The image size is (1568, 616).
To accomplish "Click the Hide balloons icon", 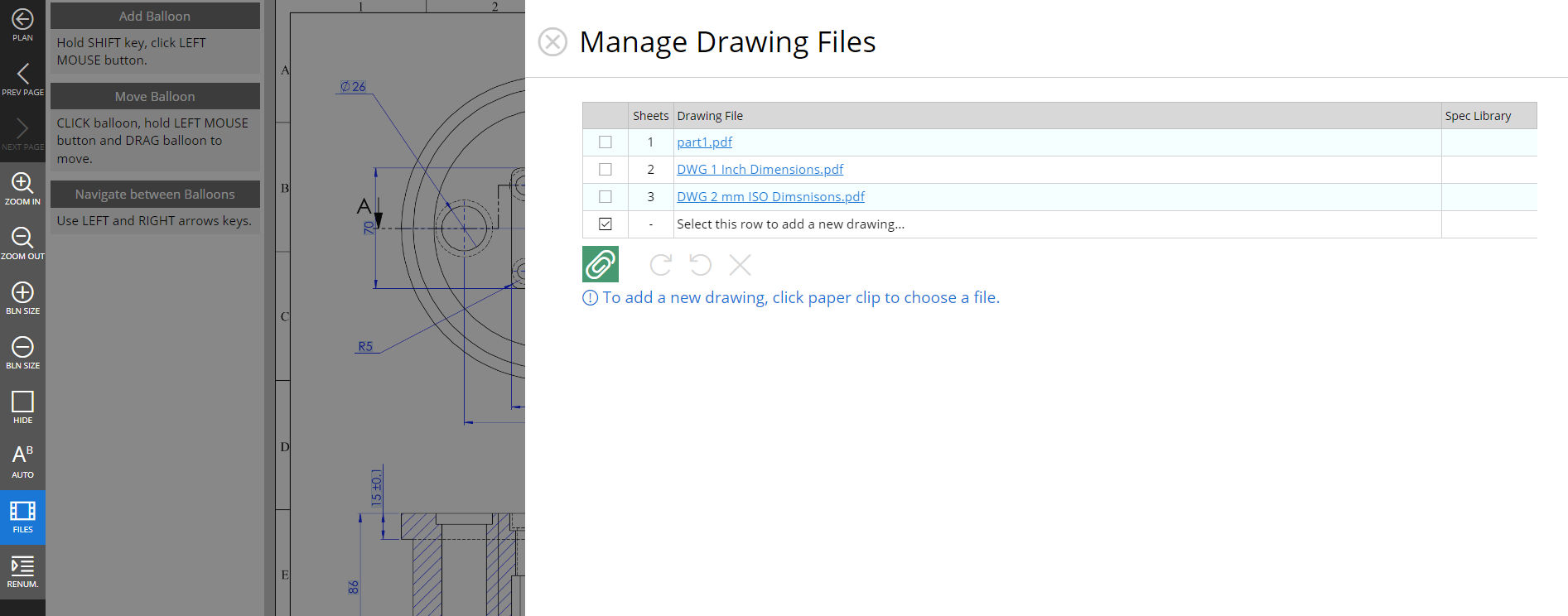I will 22,407.
